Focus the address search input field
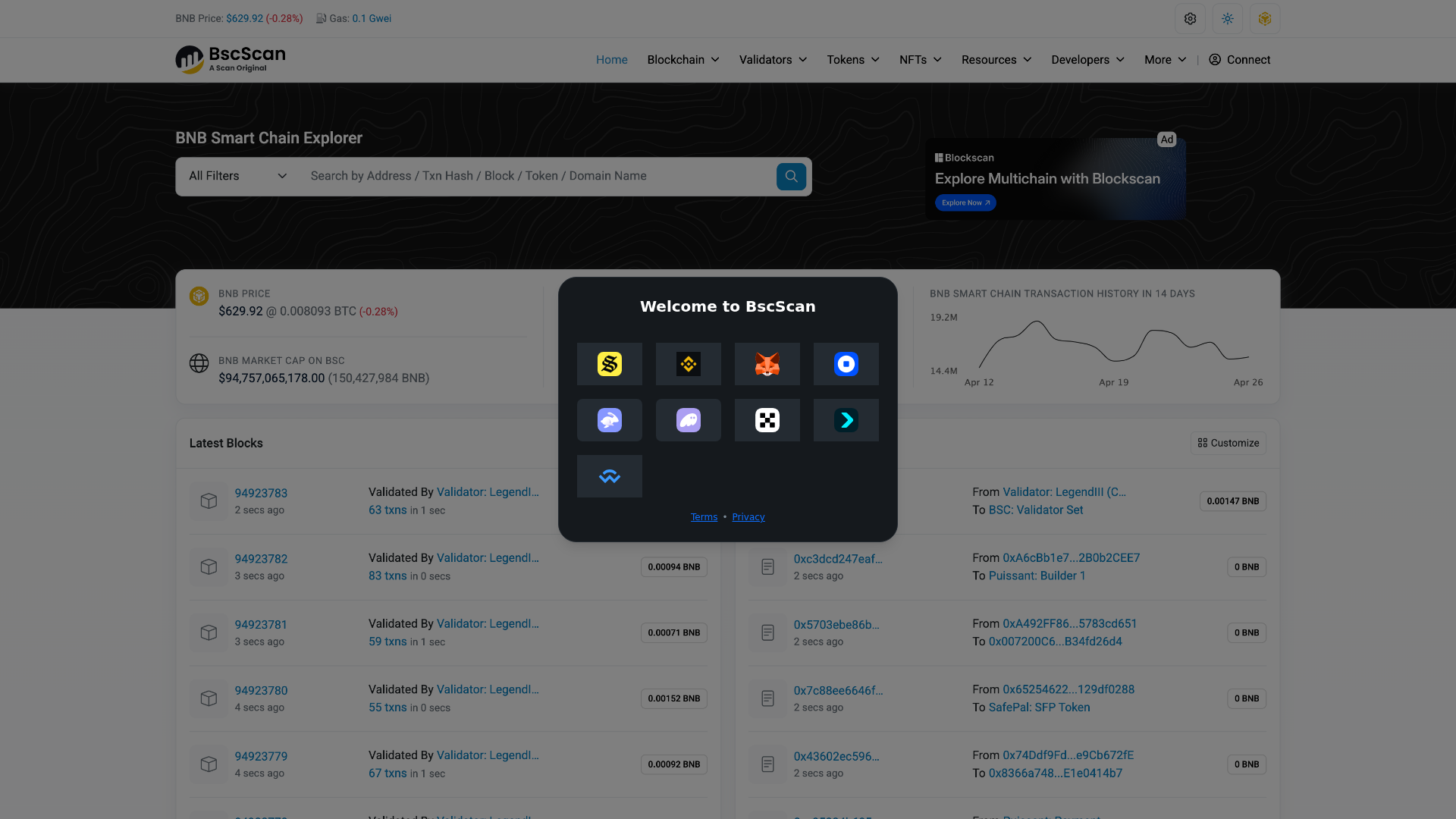Image resolution: width=1456 pixels, height=819 pixels. (x=538, y=176)
